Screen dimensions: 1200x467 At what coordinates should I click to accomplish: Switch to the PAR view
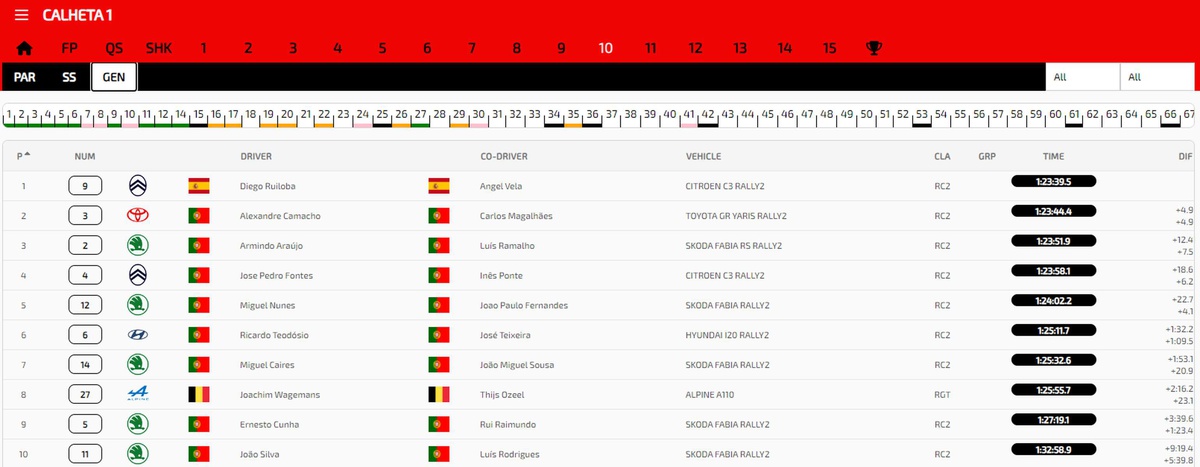25,77
